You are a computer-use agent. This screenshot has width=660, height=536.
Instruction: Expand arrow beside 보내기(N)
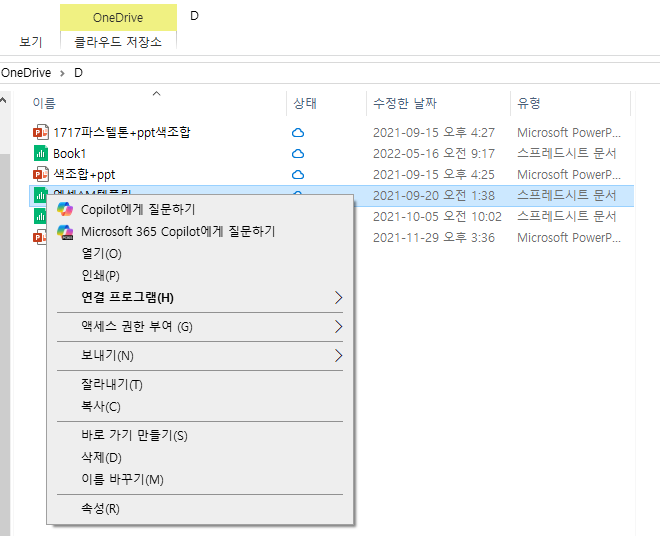[338, 356]
